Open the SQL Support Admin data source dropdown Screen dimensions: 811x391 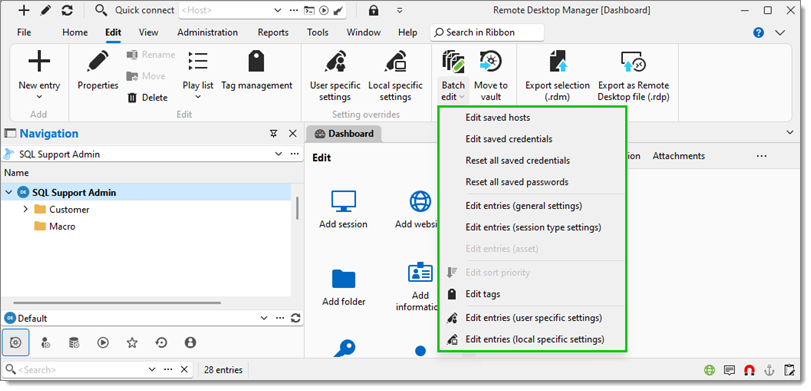[278, 154]
